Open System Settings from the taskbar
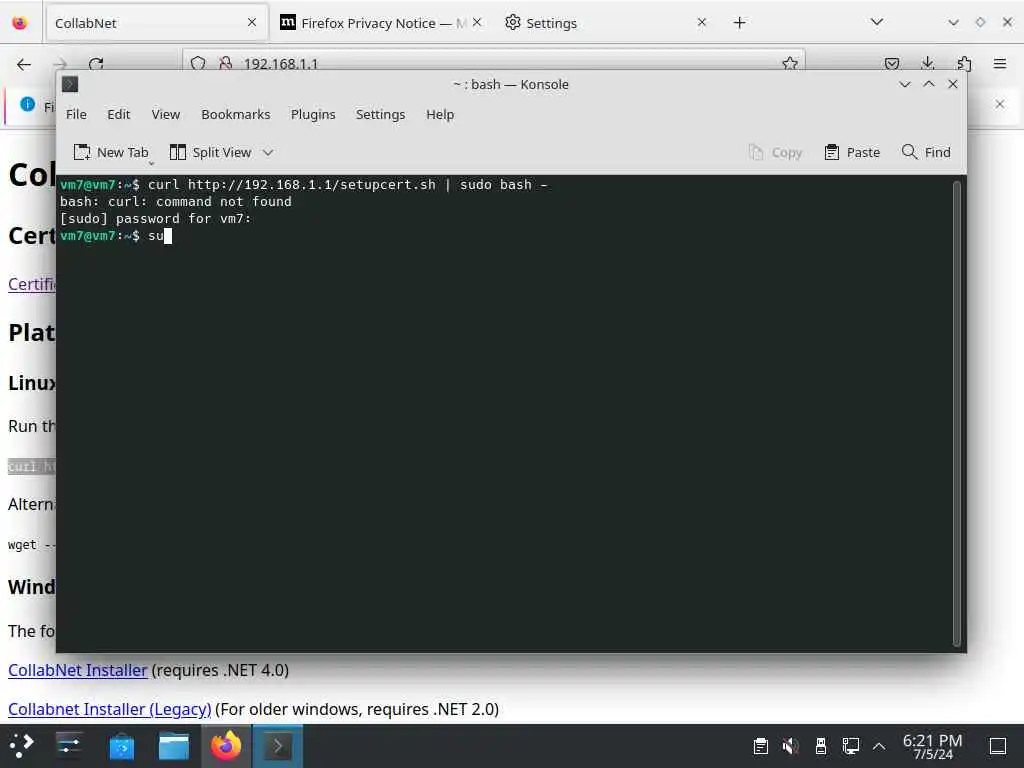1024x768 pixels. click(68, 746)
